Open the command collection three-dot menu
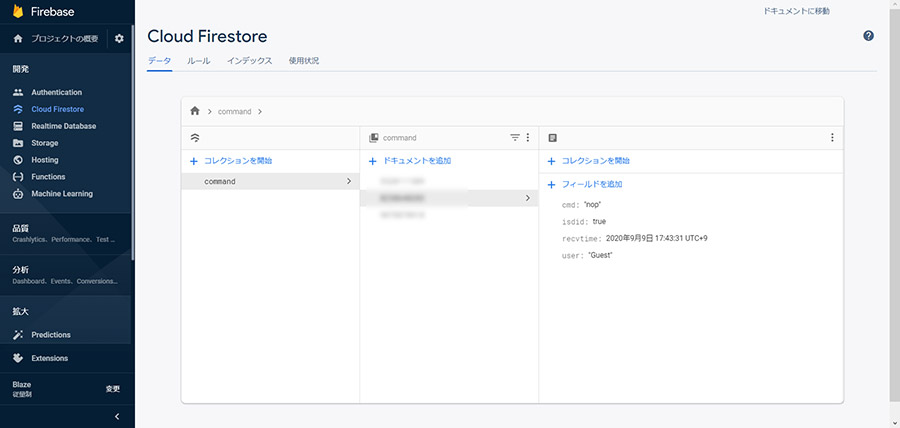 pyautogui.click(x=528, y=138)
